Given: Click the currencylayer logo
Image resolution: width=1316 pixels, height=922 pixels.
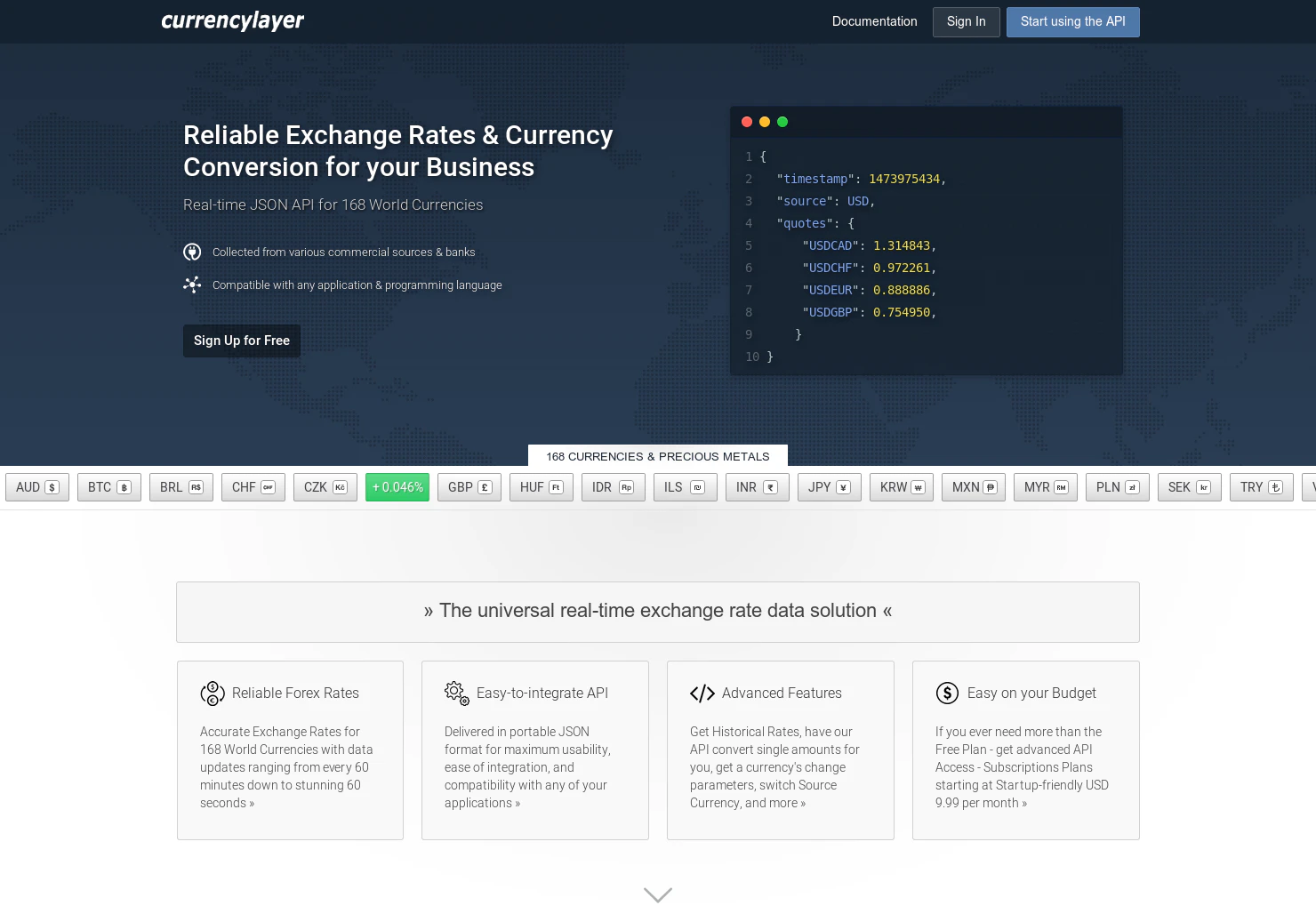Looking at the screenshot, I should tap(232, 21).
